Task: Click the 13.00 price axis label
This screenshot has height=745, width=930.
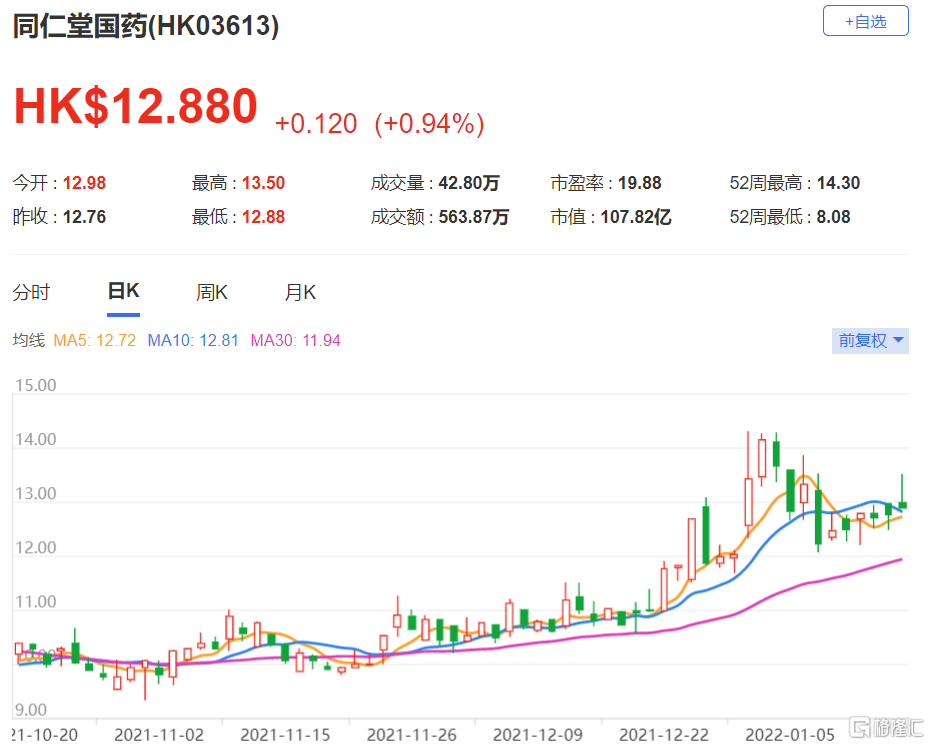Action: [x=36, y=493]
